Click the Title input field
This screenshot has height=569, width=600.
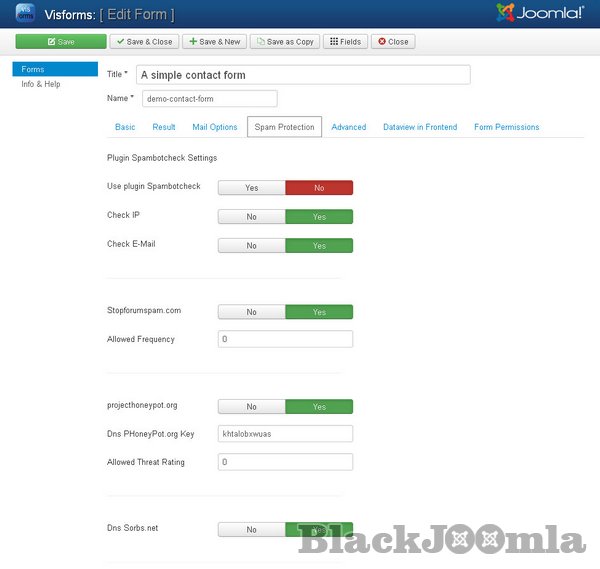pos(303,75)
